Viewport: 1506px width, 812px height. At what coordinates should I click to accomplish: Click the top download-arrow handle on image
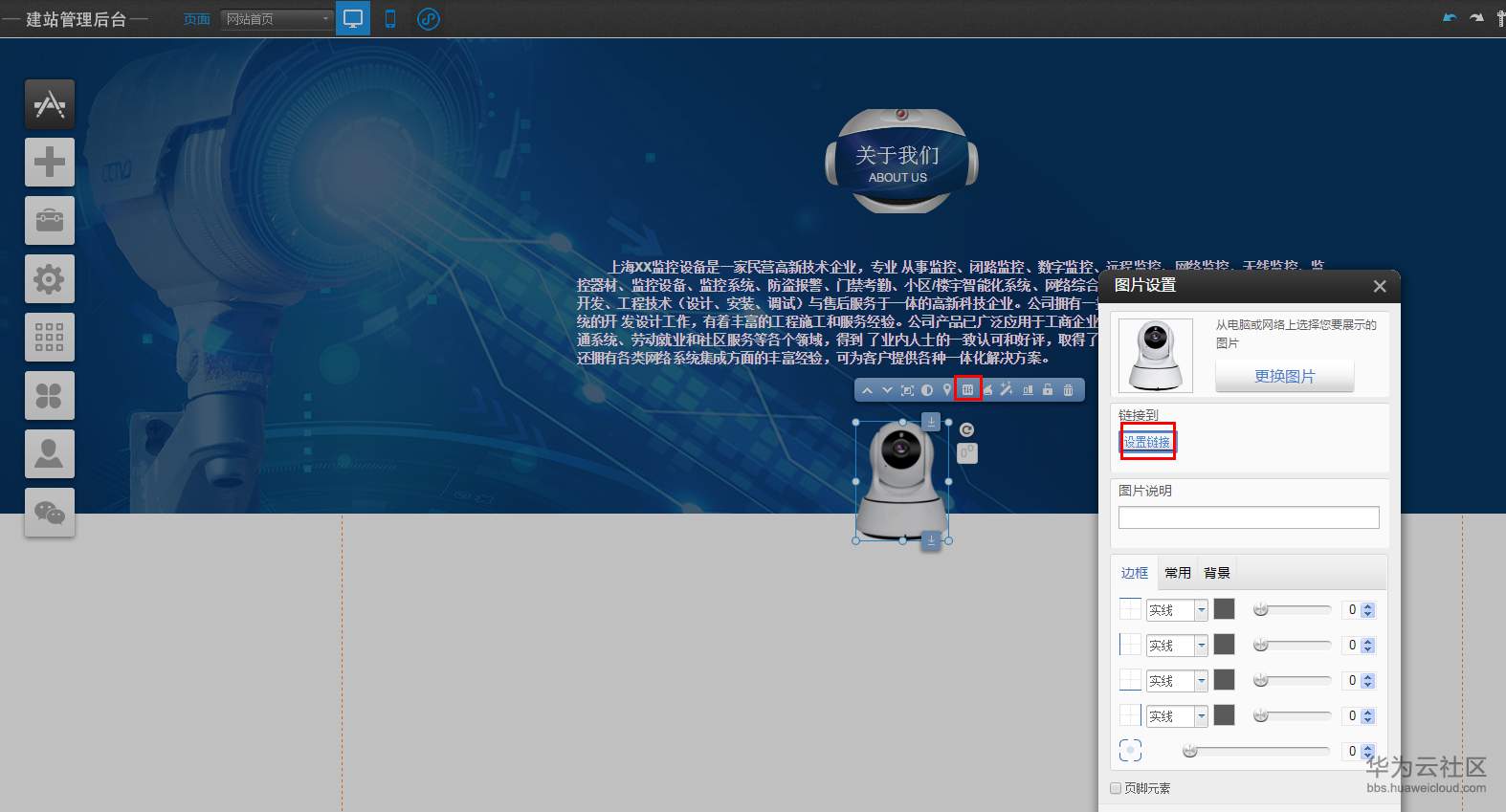point(931,421)
